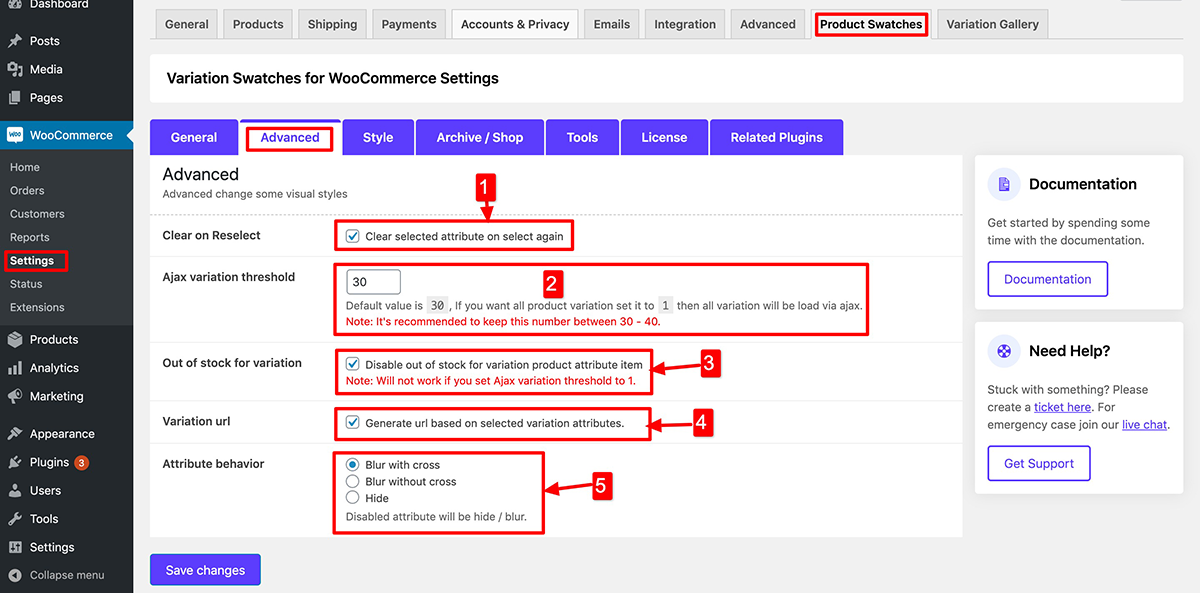Open the Variation Gallery tab

[992, 24]
